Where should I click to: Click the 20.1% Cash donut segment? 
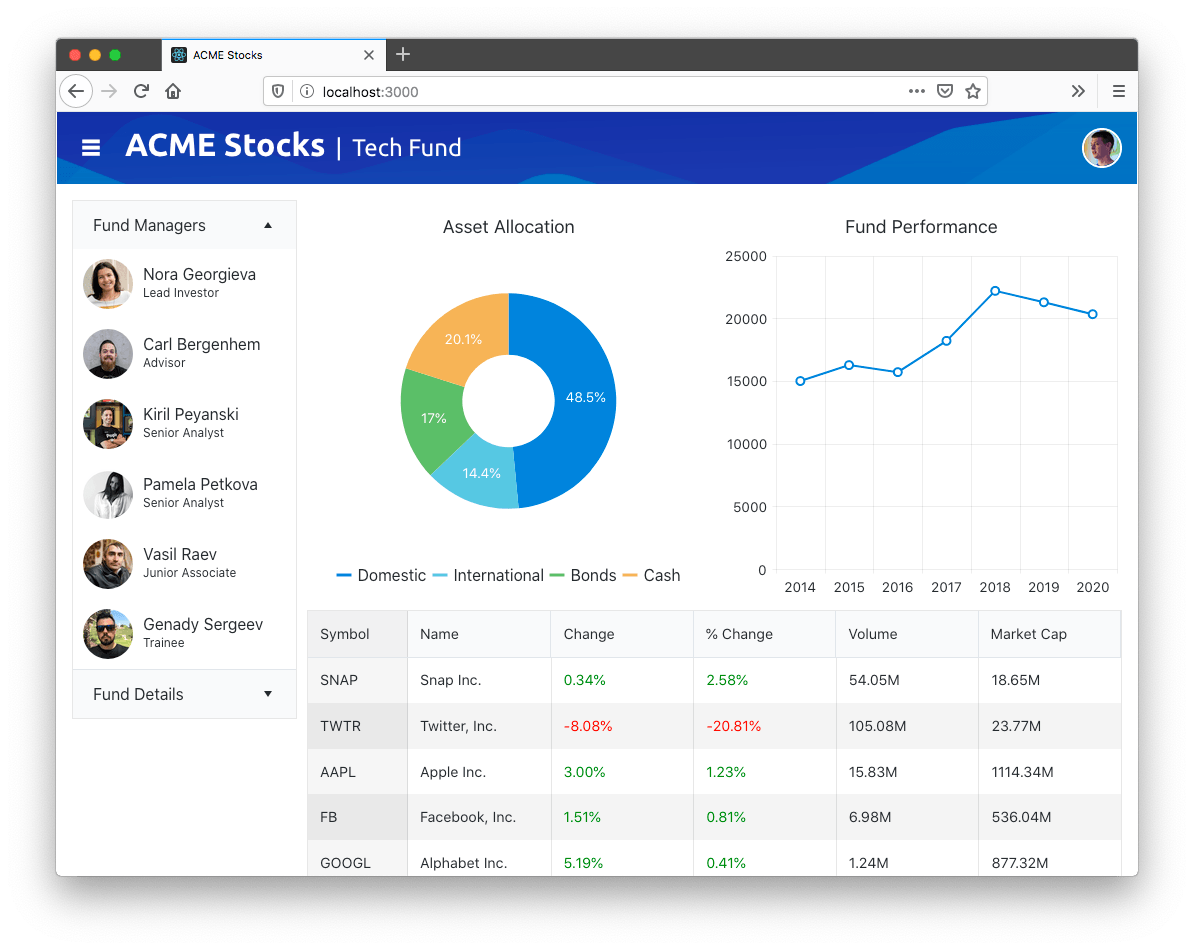(x=463, y=339)
